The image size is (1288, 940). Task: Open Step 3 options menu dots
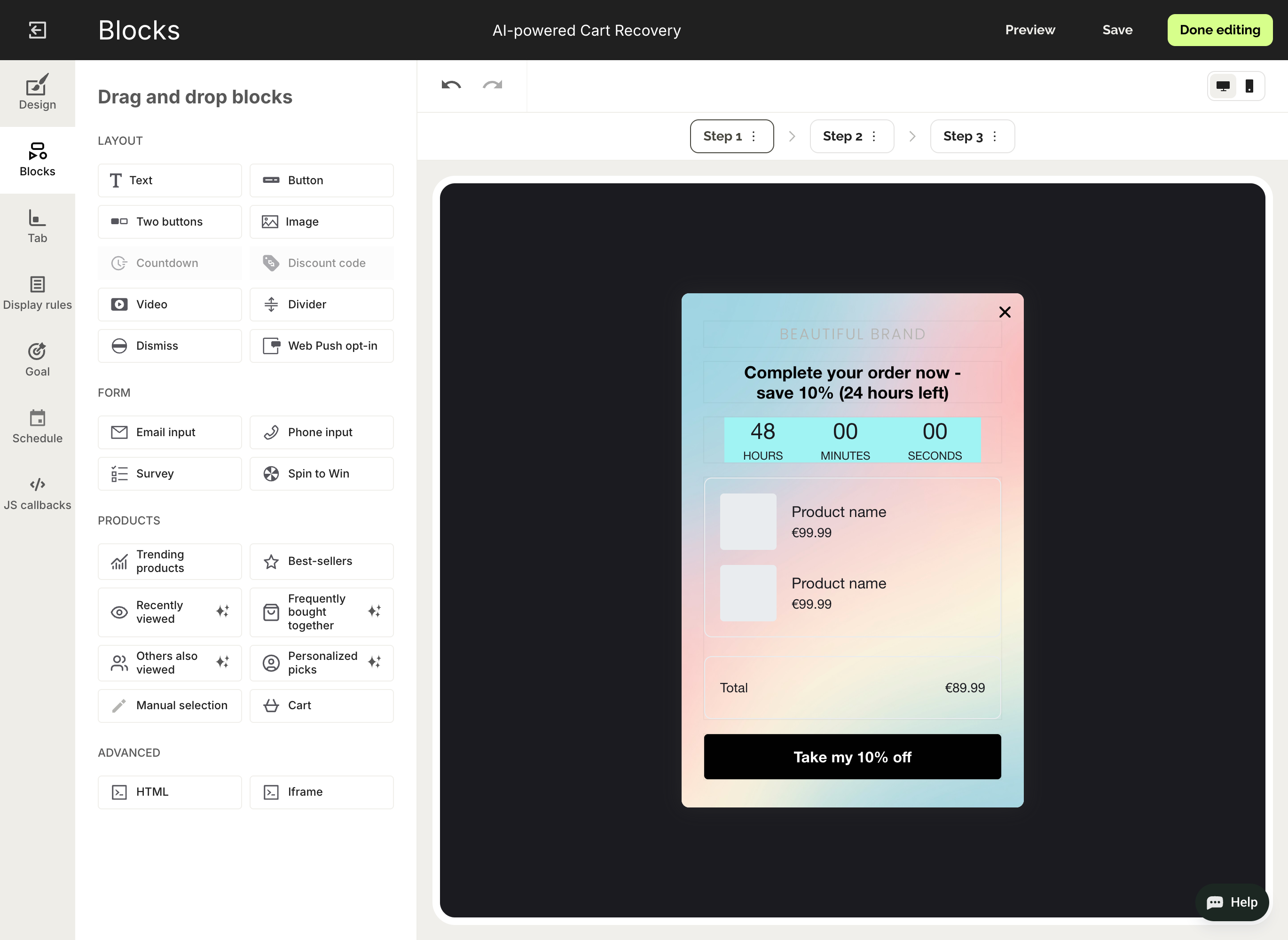(994, 137)
